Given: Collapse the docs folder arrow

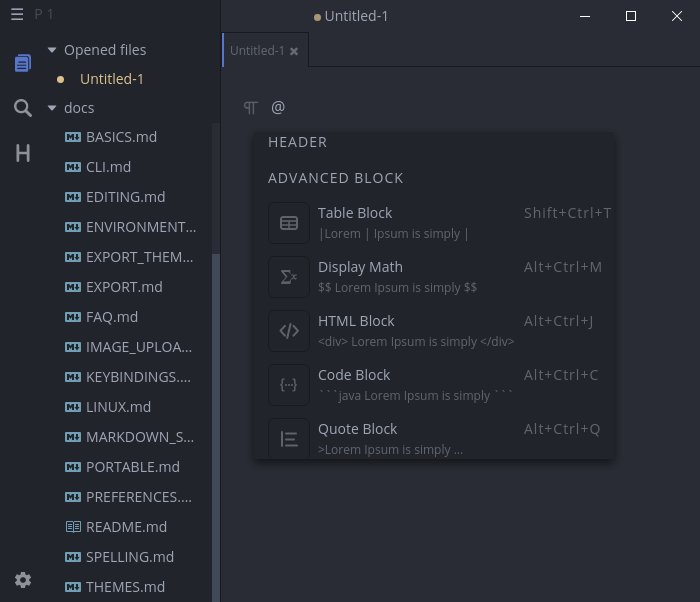Looking at the screenshot, I should coord(52,108).
